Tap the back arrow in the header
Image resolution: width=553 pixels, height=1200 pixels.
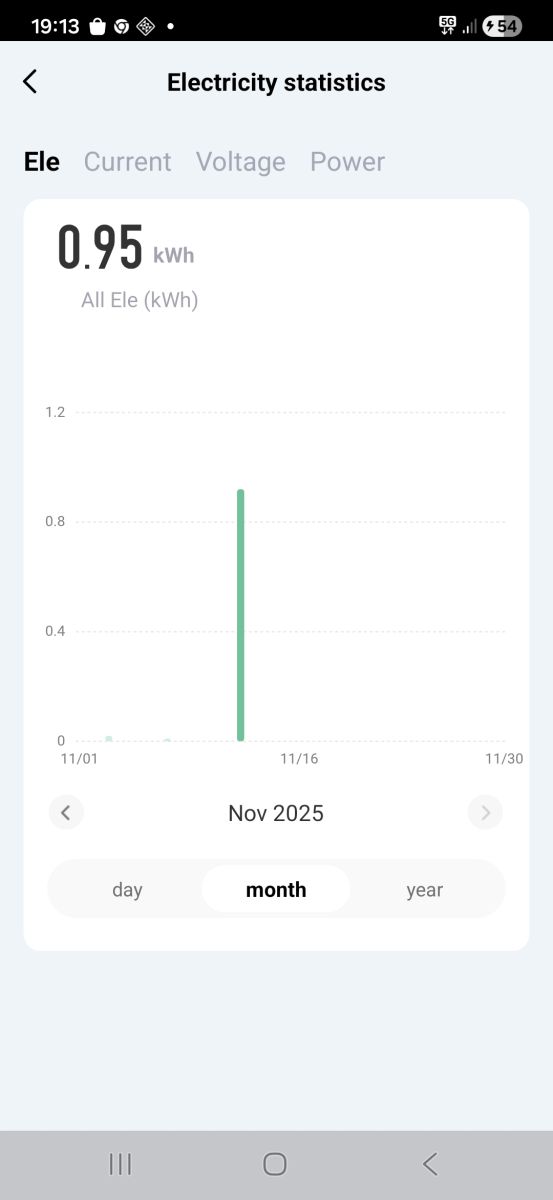pyautogui.click(x=30, y=82)
